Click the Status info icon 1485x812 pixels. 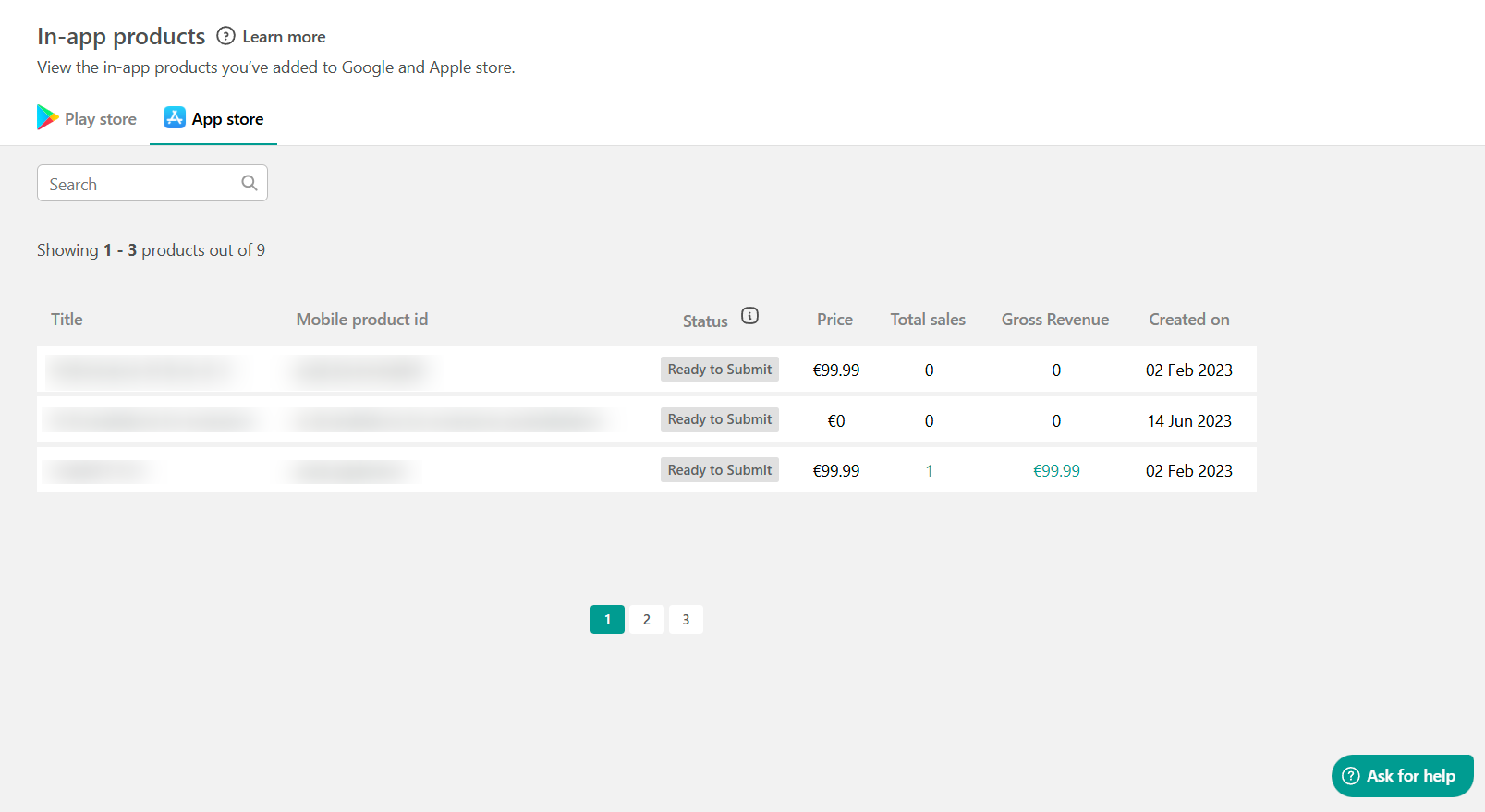click(x=750, y=316)
